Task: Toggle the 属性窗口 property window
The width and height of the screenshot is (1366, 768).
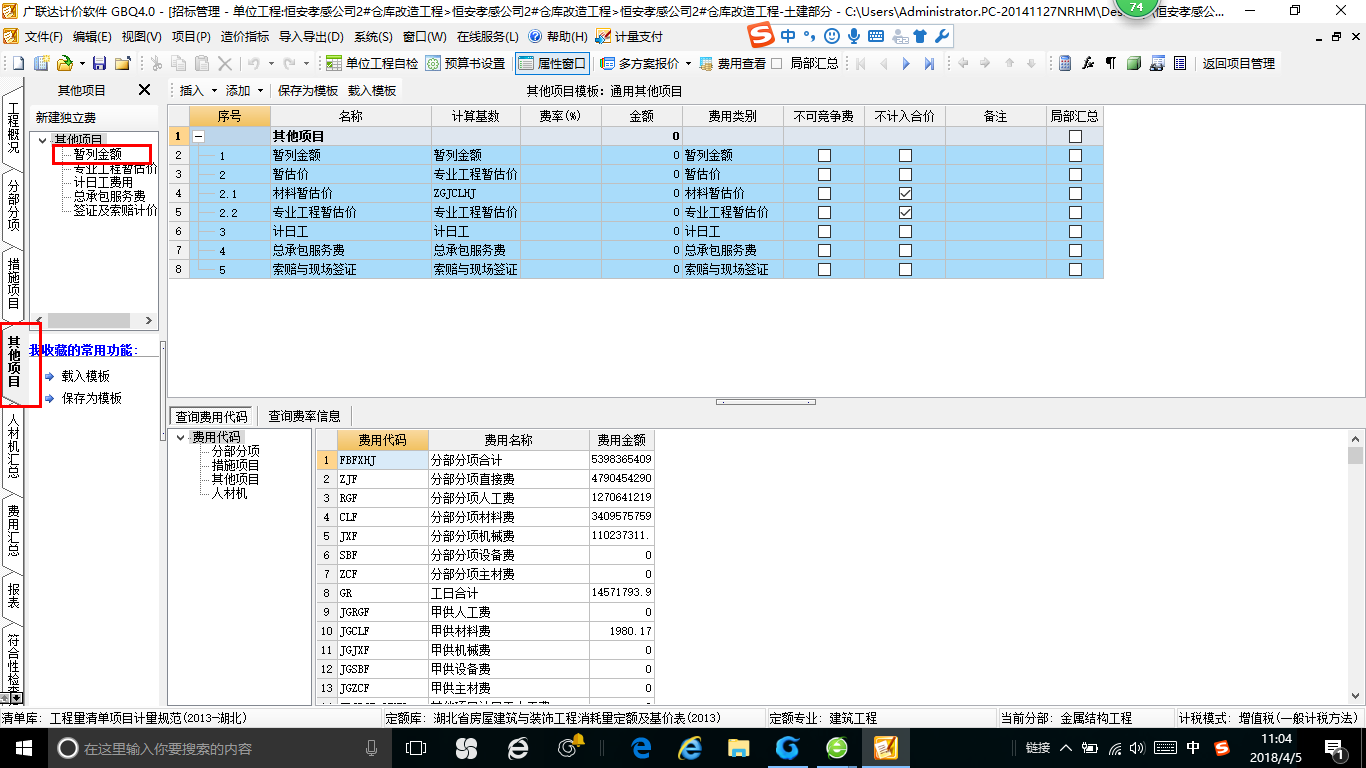Action: pyautogui.click(x=552, y=63)
